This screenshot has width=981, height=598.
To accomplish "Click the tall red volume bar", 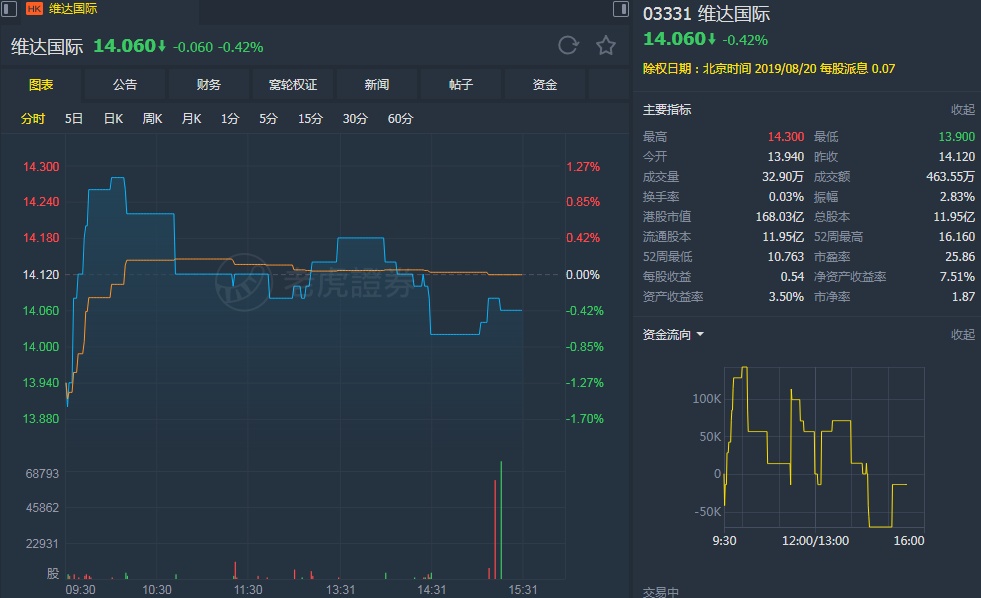I will tap(495, 529).
